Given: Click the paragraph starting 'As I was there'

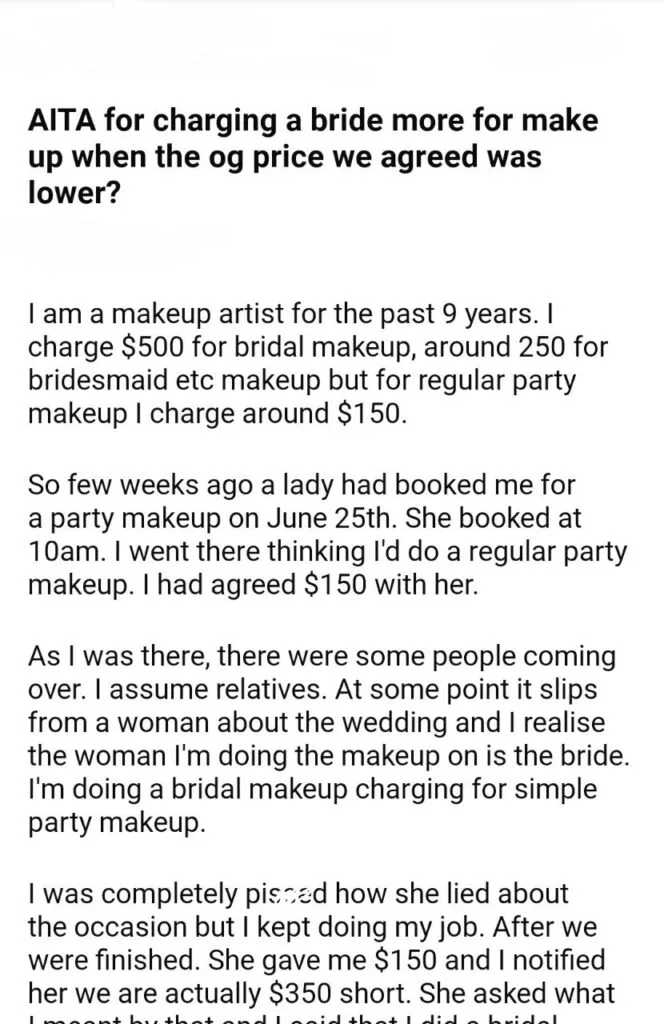Looking at the screenshot, I should (x=328, y=739).
